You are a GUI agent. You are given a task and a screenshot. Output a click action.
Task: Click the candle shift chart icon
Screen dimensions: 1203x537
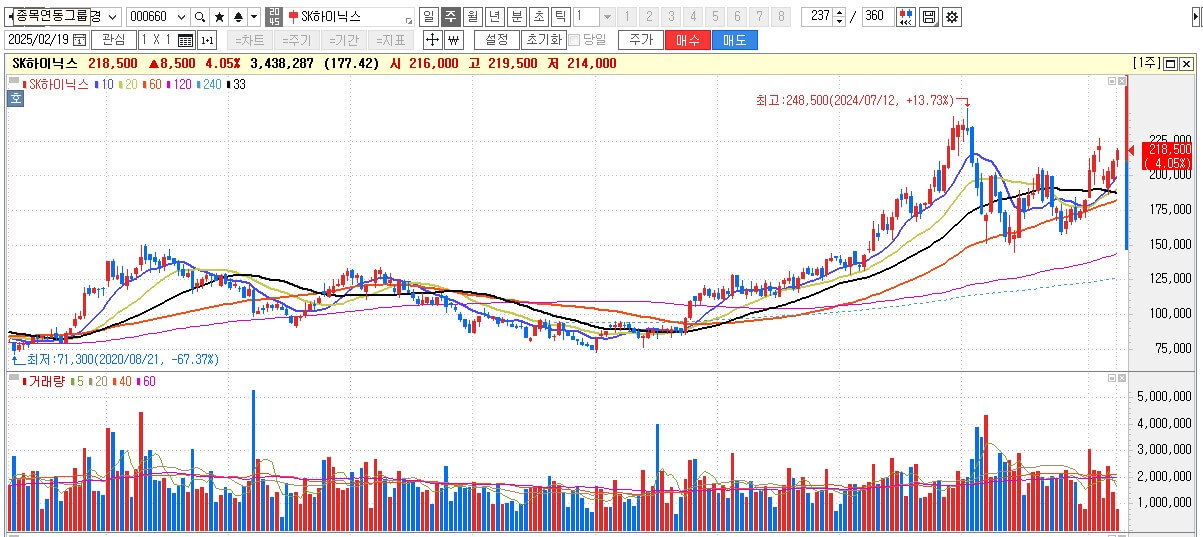click(x=905, y=17)
